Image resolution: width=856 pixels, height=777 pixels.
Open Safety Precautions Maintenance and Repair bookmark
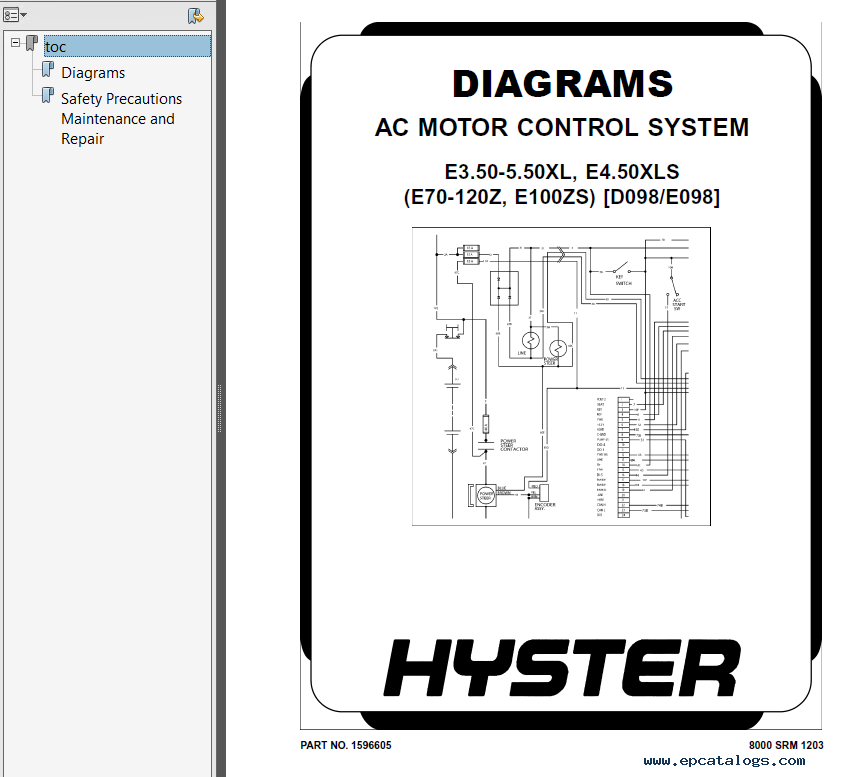pos(121,118)
